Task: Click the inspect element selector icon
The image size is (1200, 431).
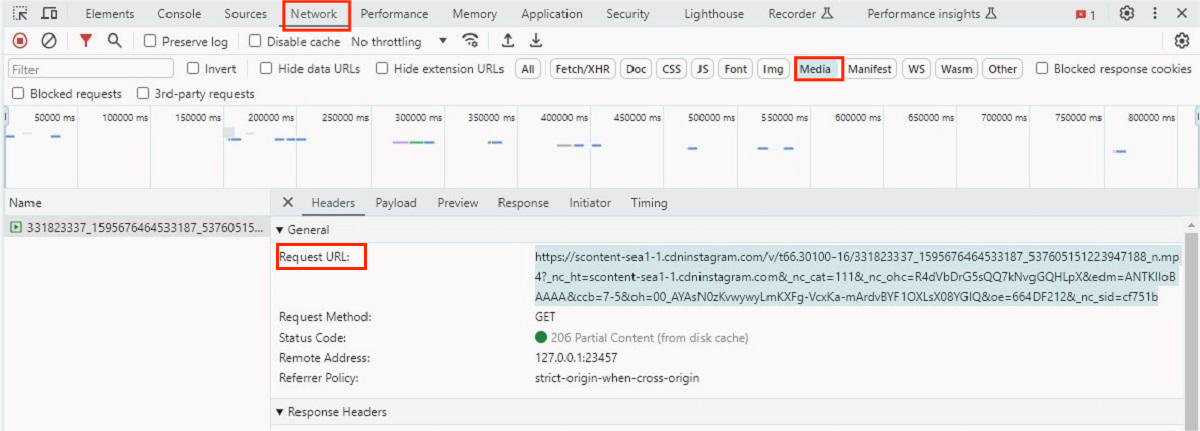Action: pyautogui.click(x=21, y=14)
